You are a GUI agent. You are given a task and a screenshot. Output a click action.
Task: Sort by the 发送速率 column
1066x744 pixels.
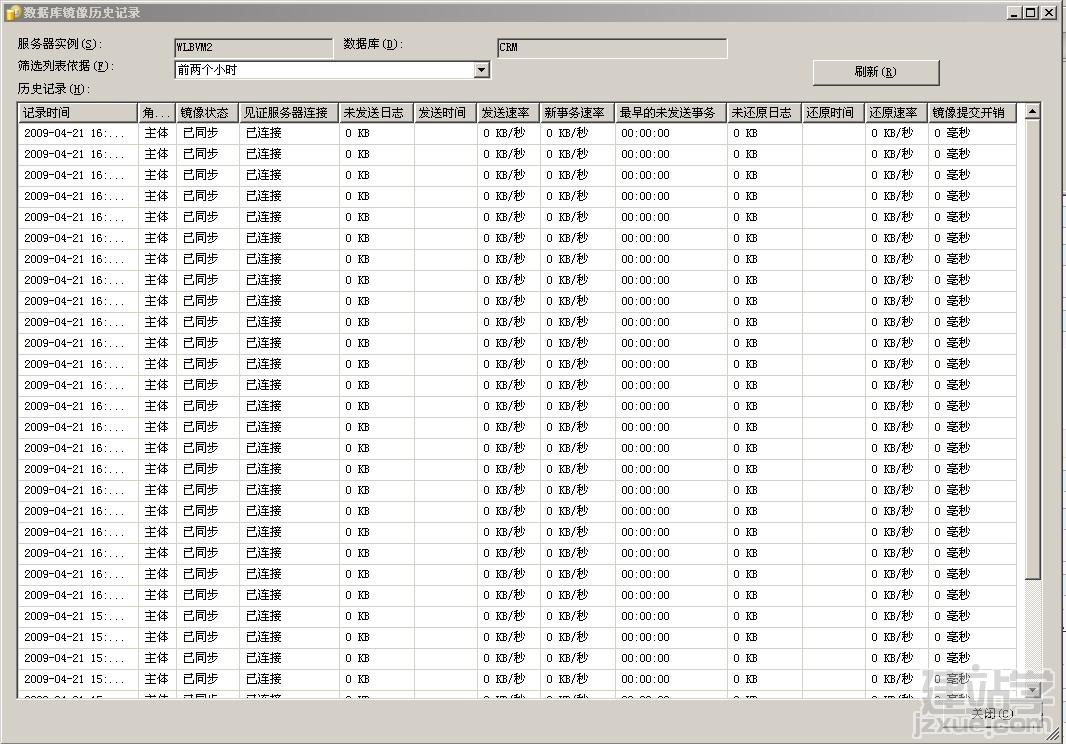click(x=507, y=111)
